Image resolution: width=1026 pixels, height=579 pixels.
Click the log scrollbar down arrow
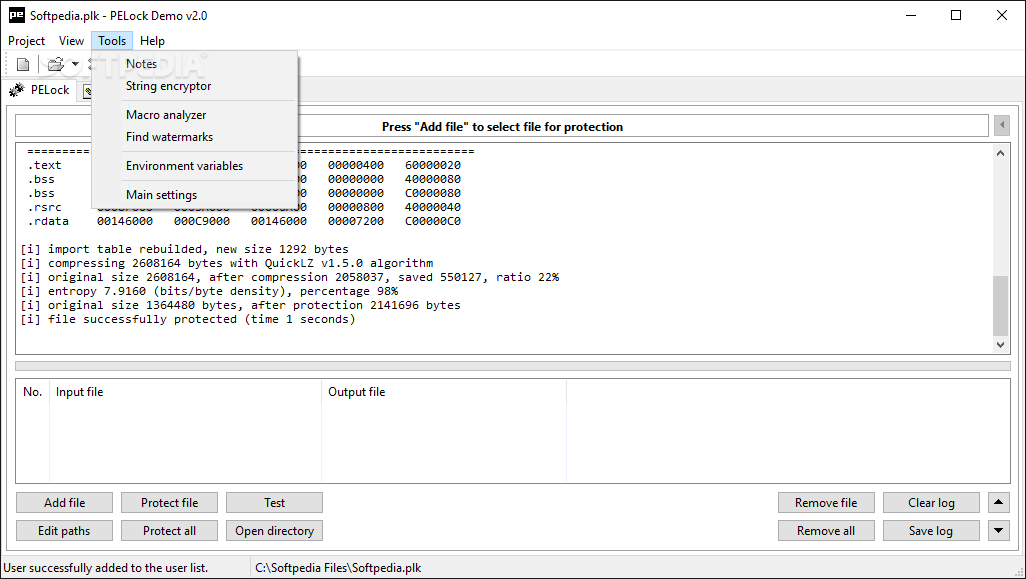[x=1000, y=345]
